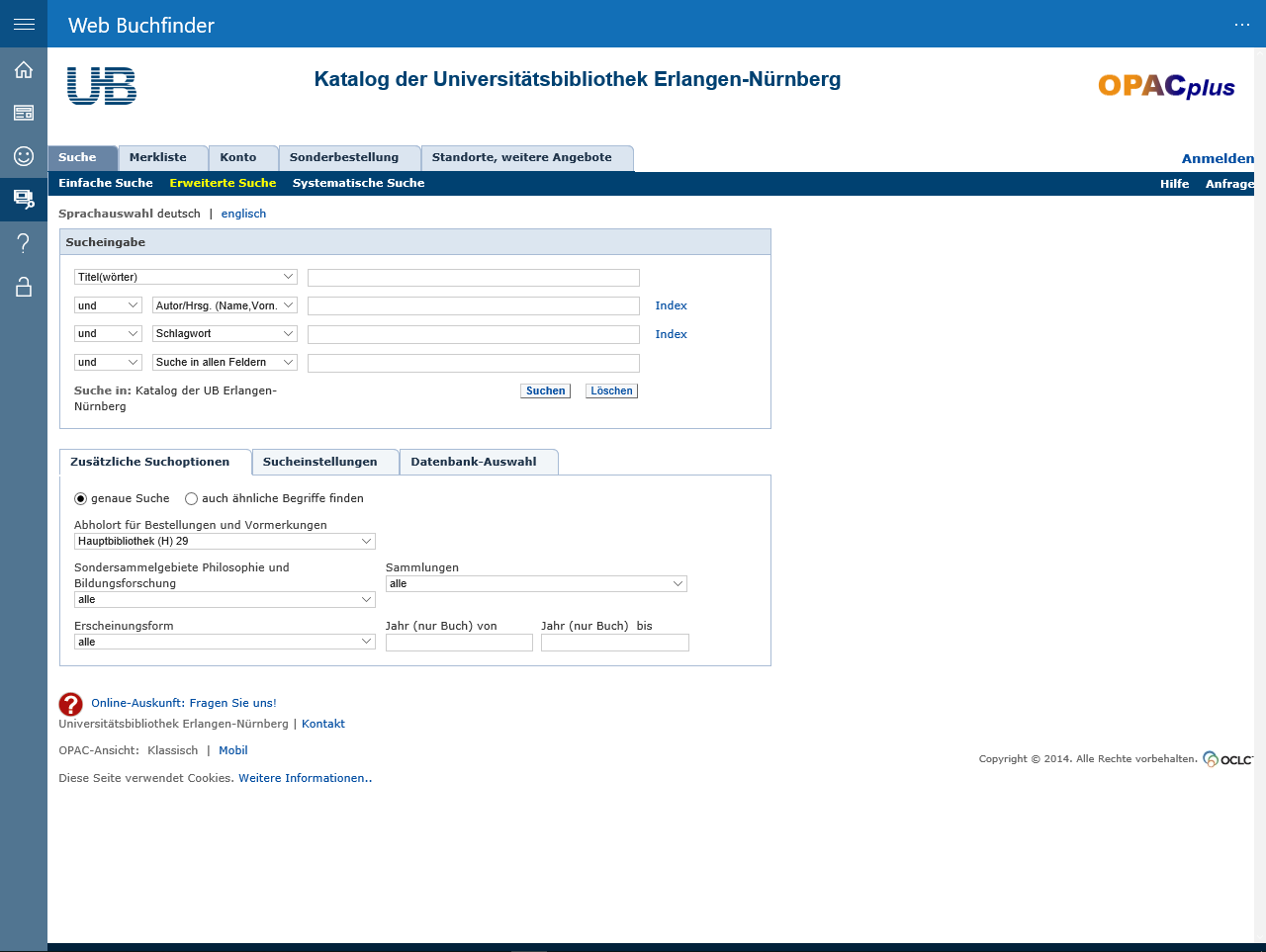Select the 'Einfache Suche' submenu item
The image size is (1266, 952).
pyautogui.click(x=106, y=184)
